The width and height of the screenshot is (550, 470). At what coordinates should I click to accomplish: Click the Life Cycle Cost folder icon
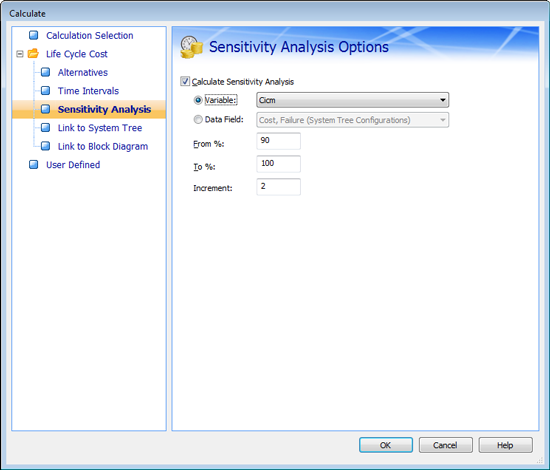click(x=33, y=53)
